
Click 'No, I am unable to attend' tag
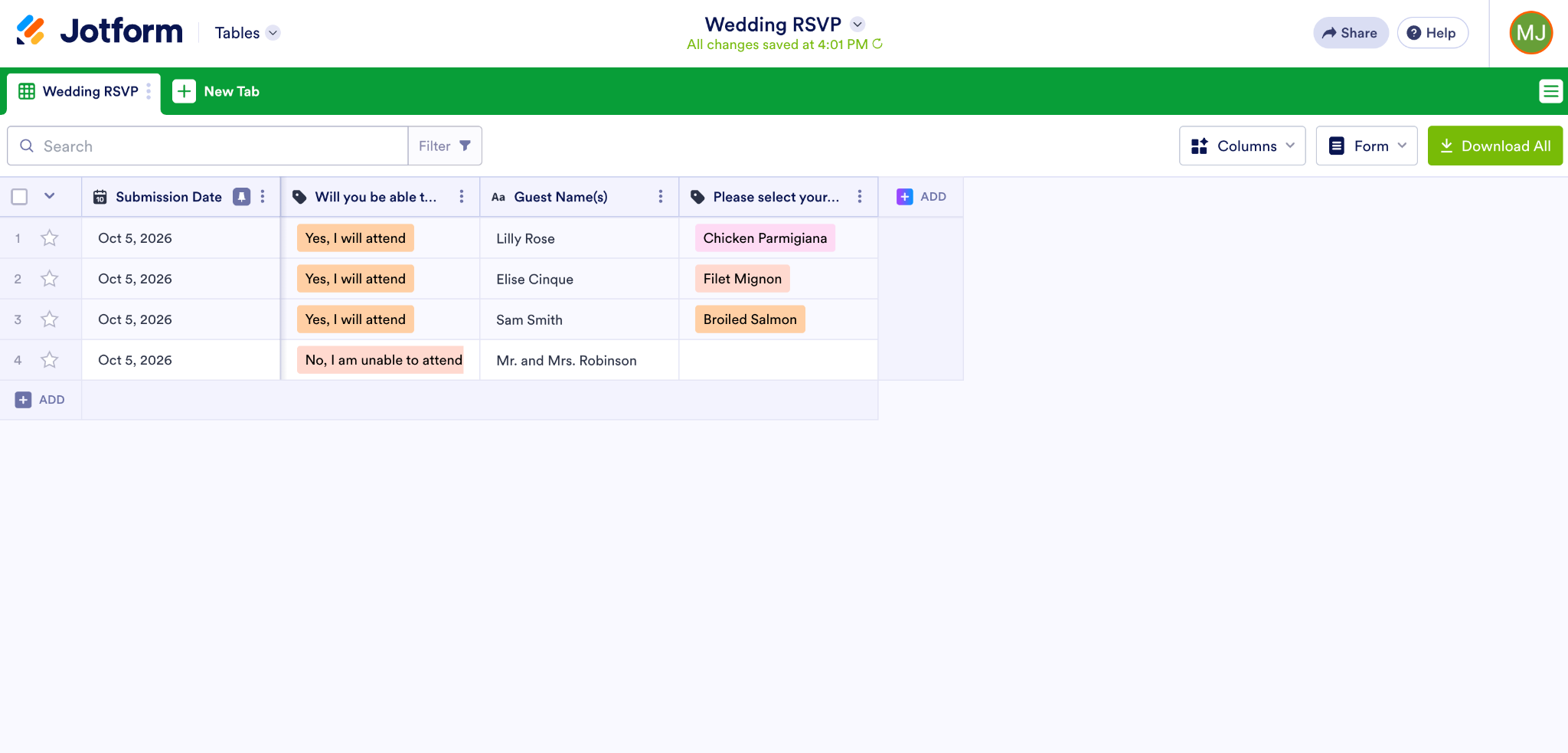381,360
